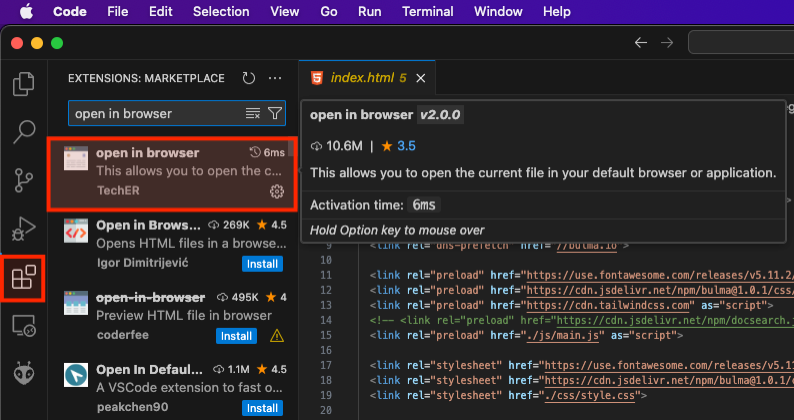Open the Run and Debug view
The image size is (794, 420).
[23, 228]
